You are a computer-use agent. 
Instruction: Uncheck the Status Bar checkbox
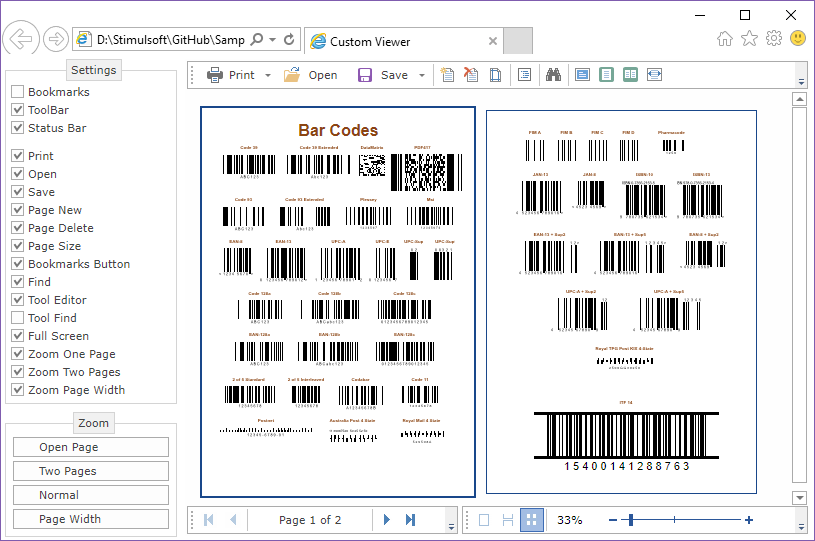pyautogui.click(x=18, y=128)
